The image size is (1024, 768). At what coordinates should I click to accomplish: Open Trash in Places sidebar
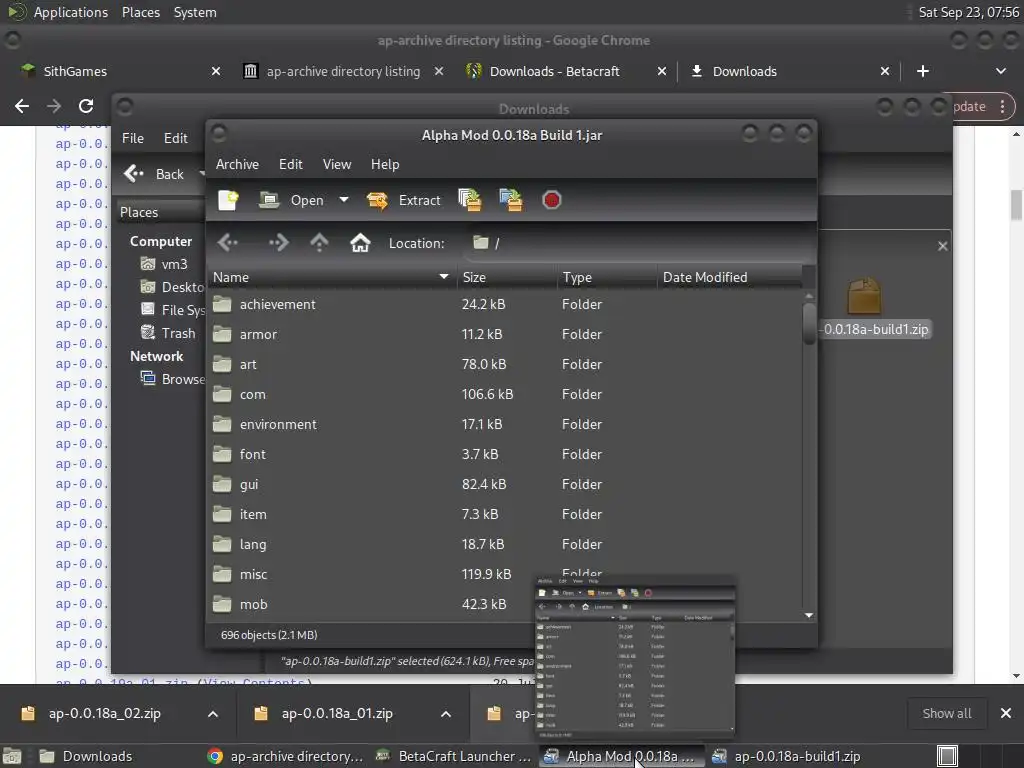tap(169, 333)
